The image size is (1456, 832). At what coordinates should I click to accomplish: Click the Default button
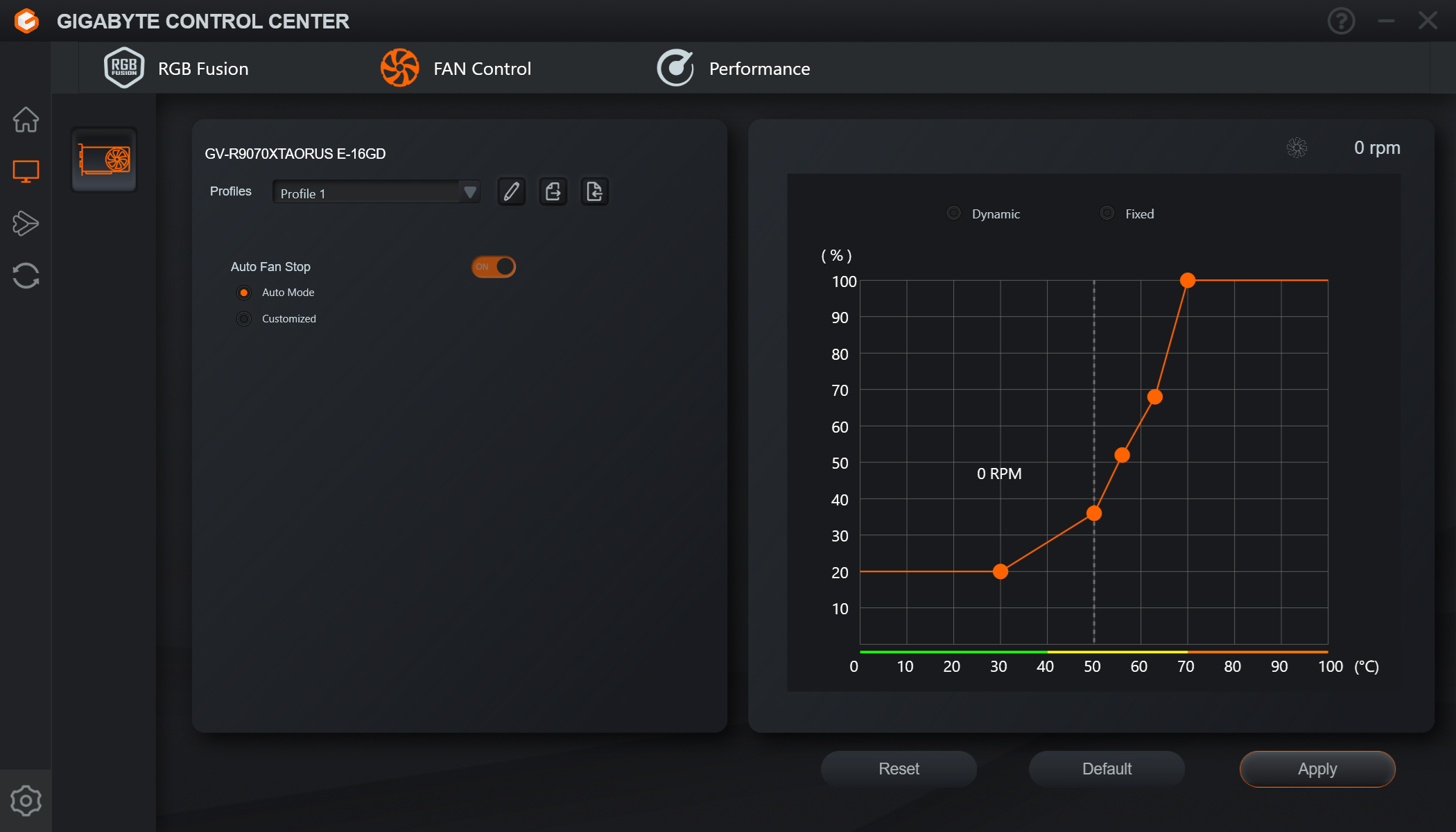[x=1107, y=769]
